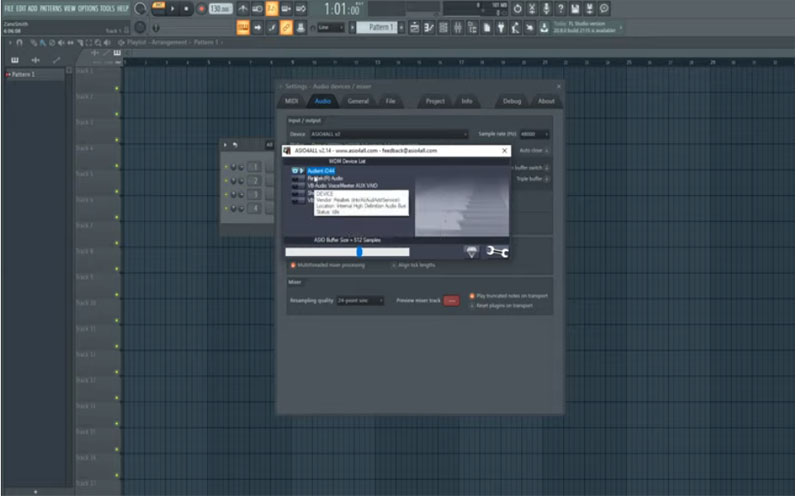Toggle the orange link icon in the toolbar
This screenshot has height=500, width=800.
click(x=286, y=28)
